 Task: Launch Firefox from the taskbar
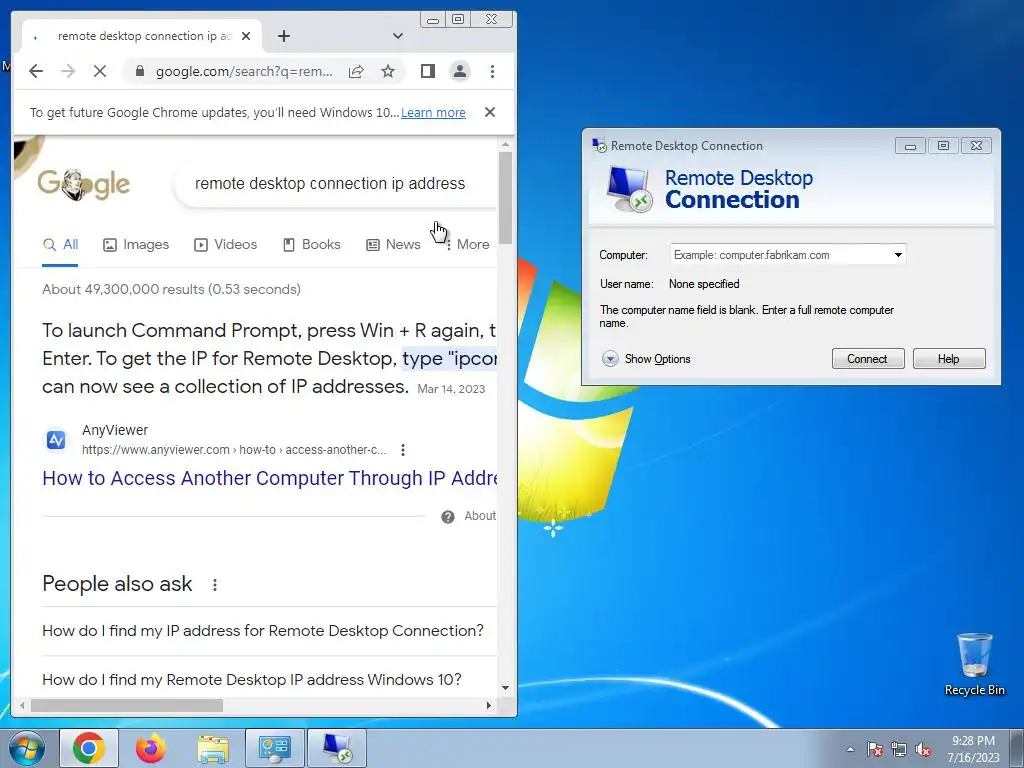click(151, 748)
